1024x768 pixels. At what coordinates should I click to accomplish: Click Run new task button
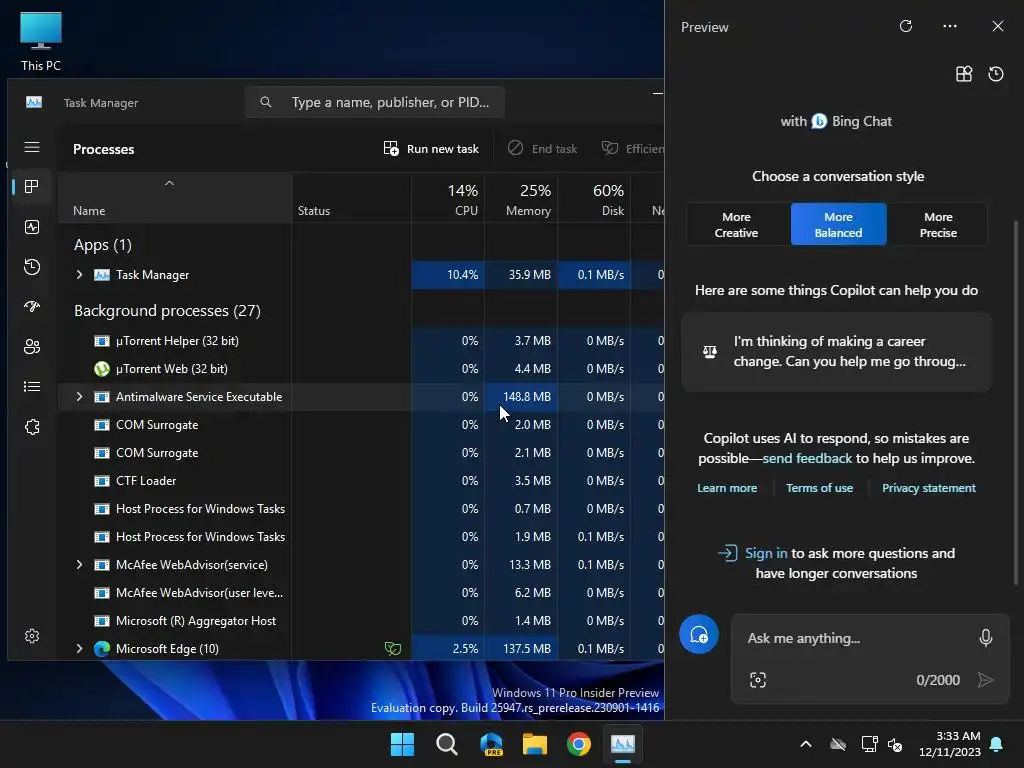[x=431, y=149]
